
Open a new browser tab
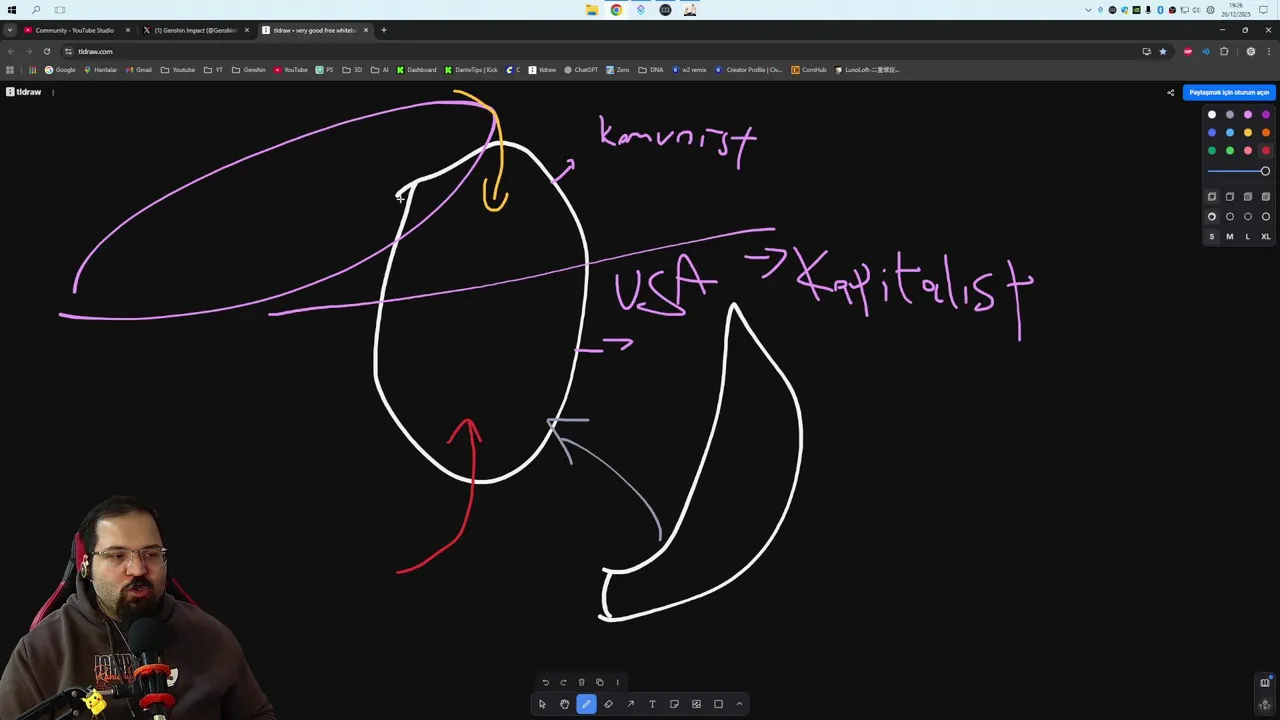click(x=384, y=30)
